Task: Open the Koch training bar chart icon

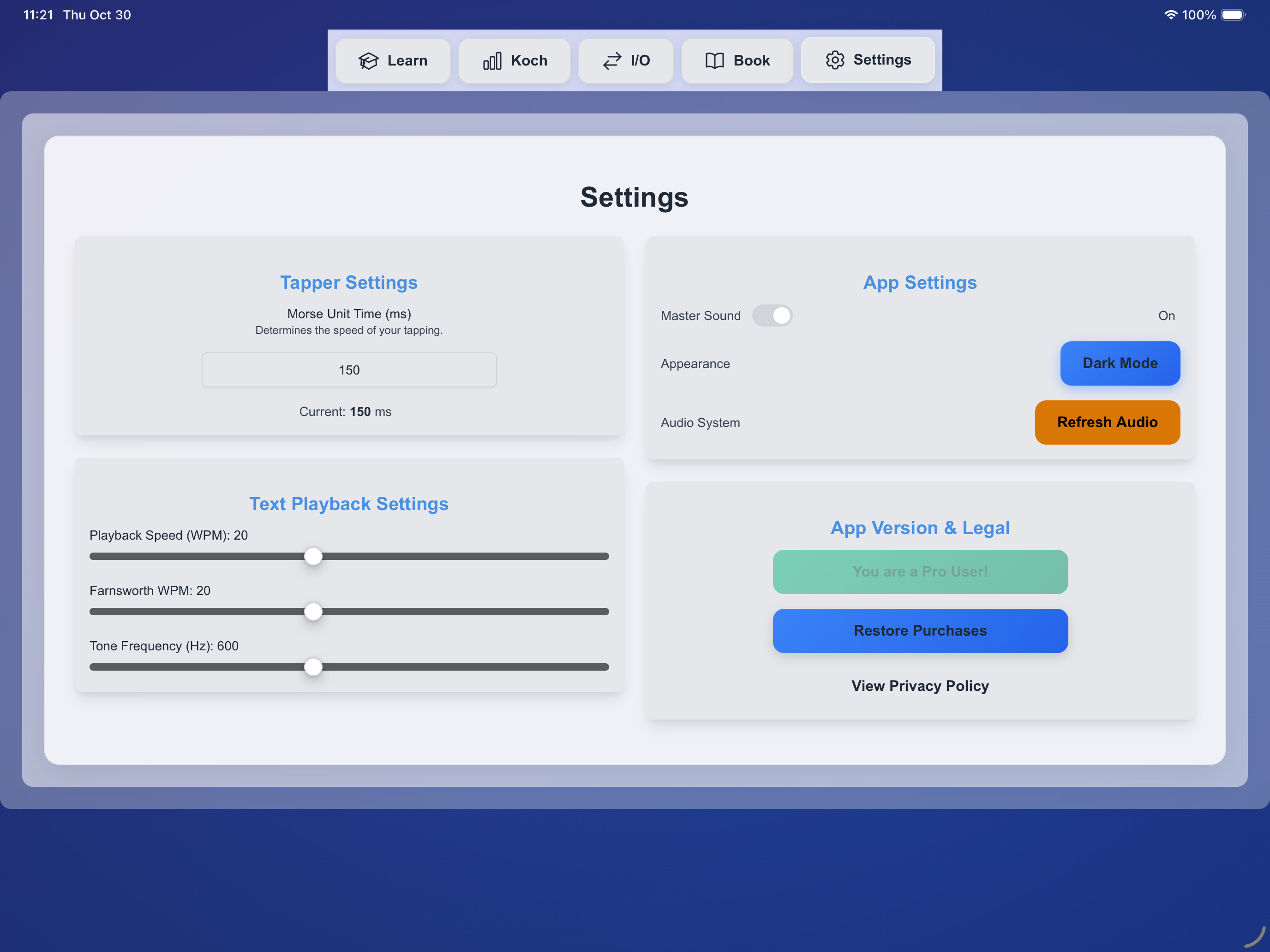Action: (492, 60)
